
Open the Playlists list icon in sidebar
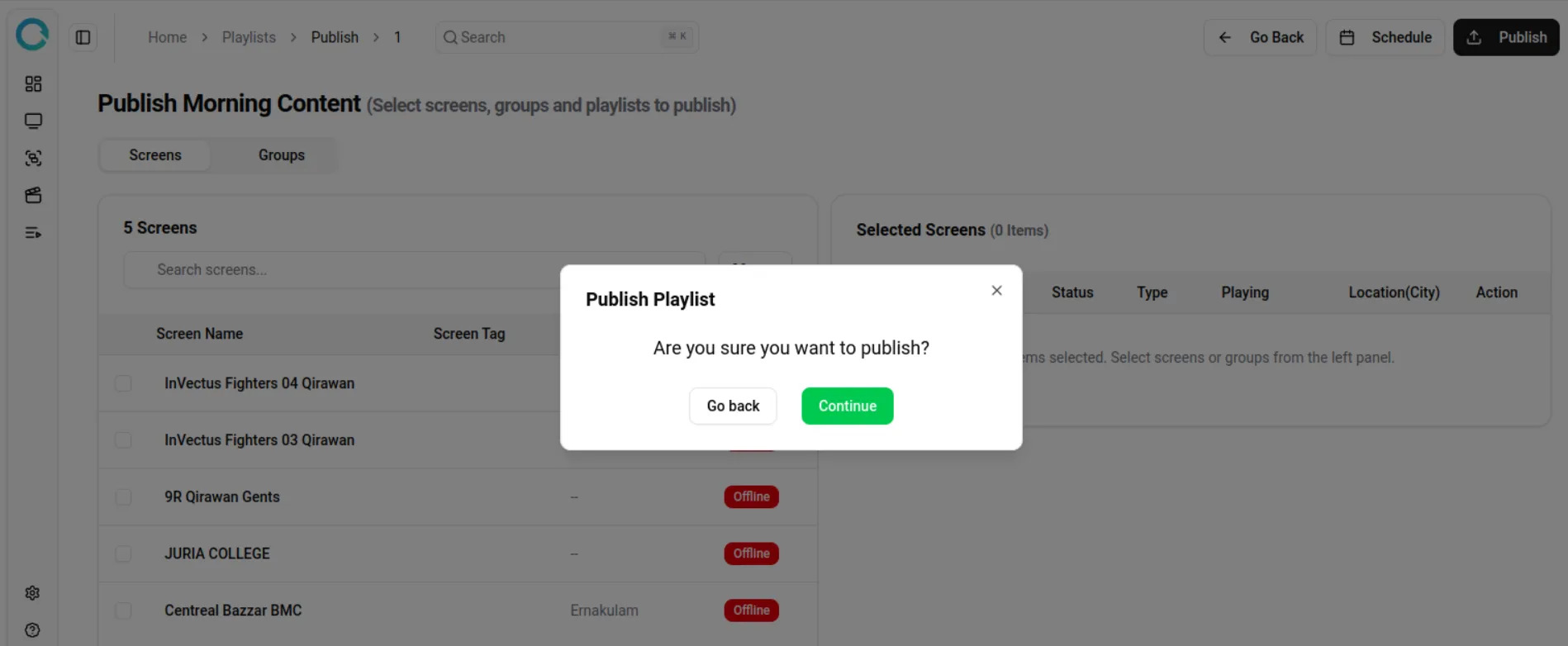click(x=32, y=232)
